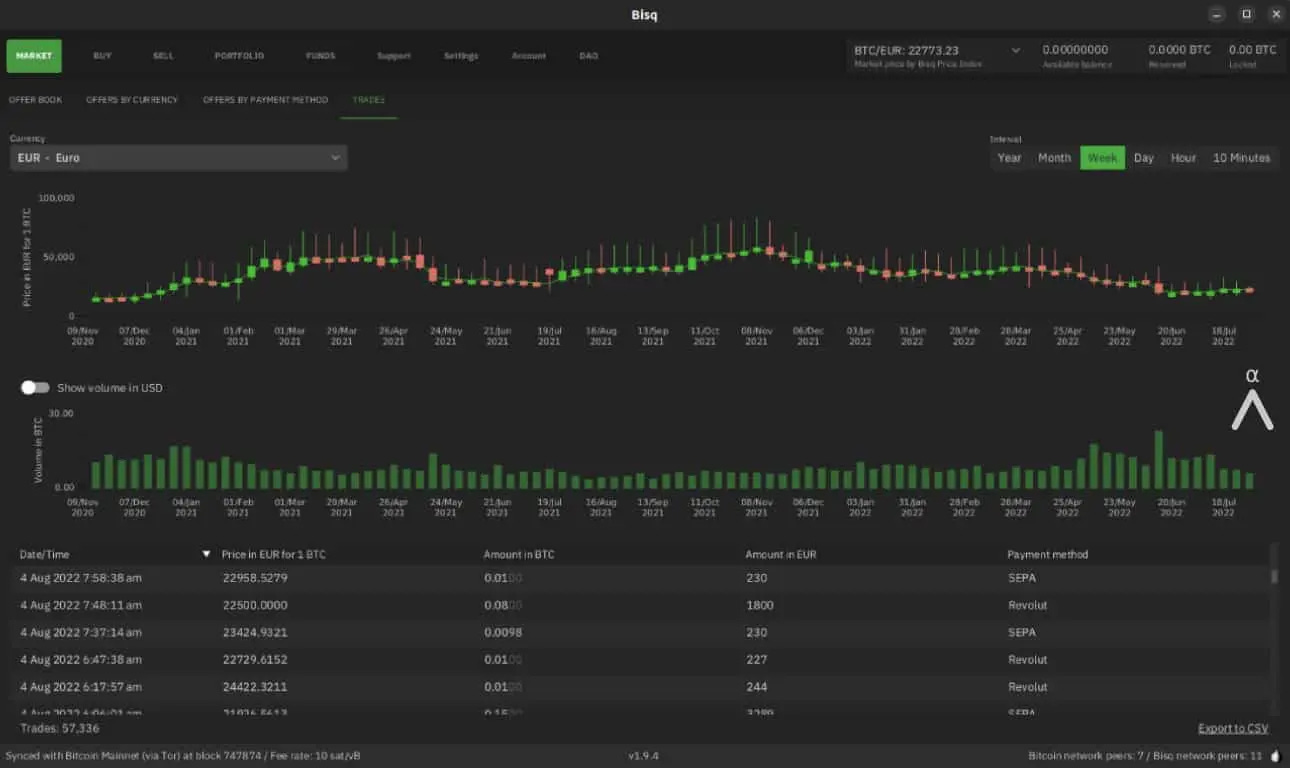Open DAO section
The height and width of the screenshot is (768, 1290).
[588, 56]
